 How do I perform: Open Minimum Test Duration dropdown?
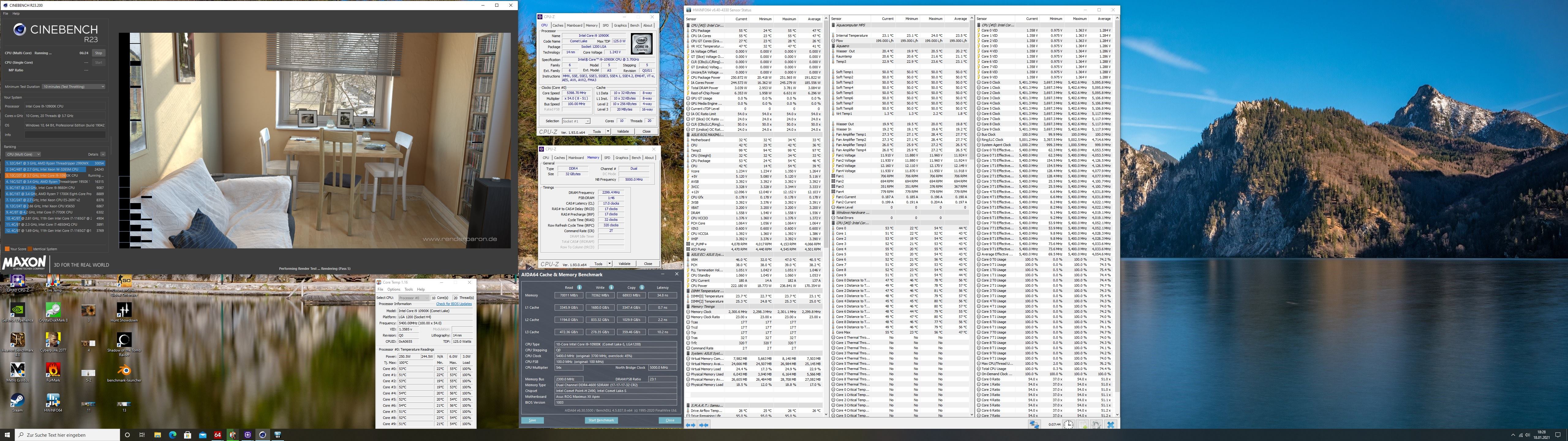(73, 86)
